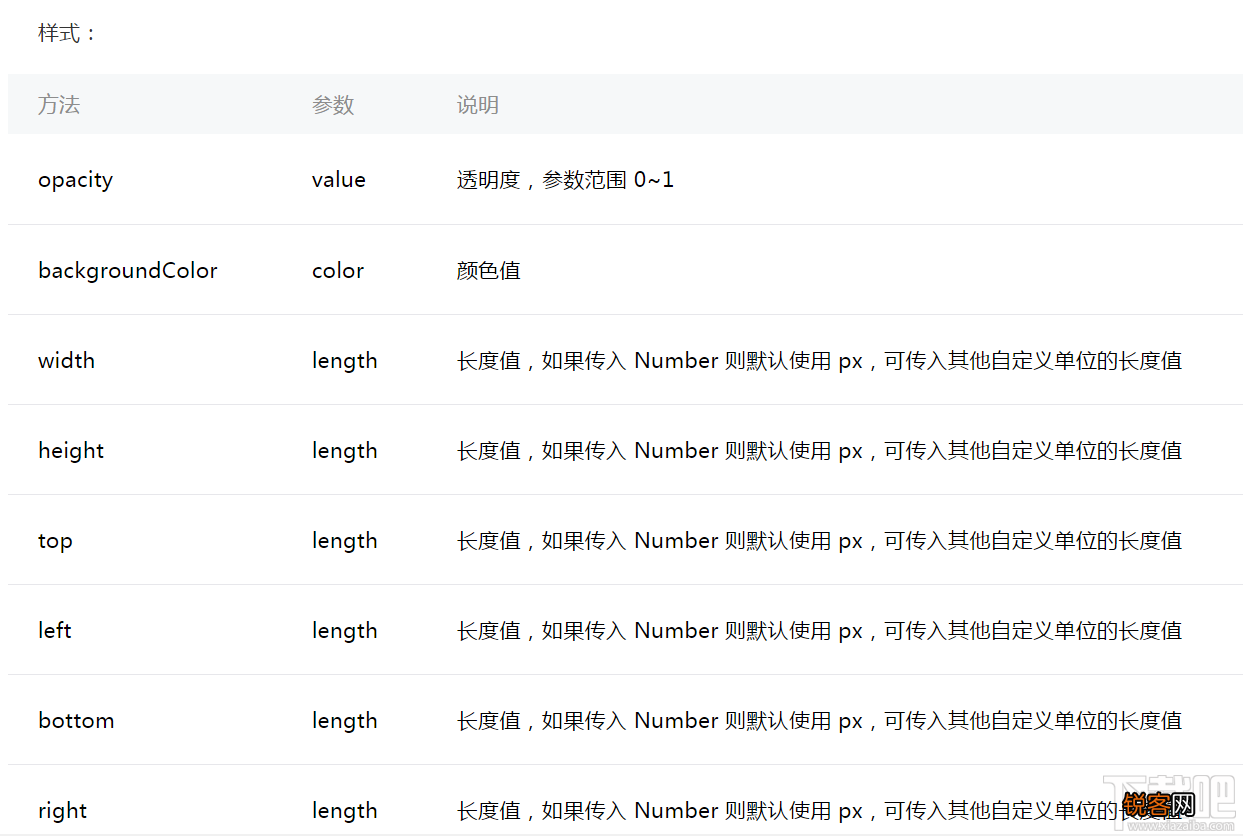Click the length parameter next to width

tap(344, 360)
